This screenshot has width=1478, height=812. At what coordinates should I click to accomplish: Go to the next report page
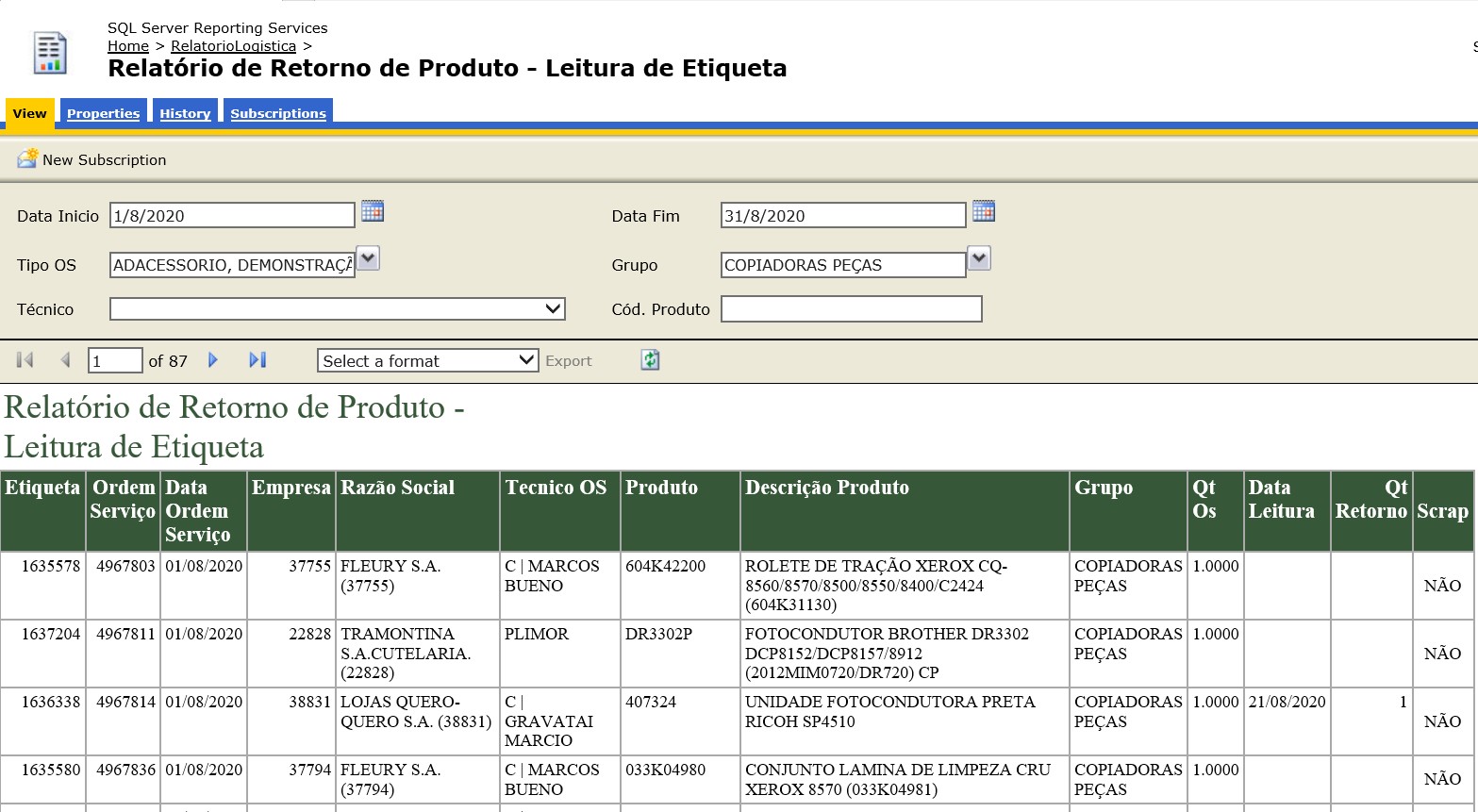(x=213, y=359)
